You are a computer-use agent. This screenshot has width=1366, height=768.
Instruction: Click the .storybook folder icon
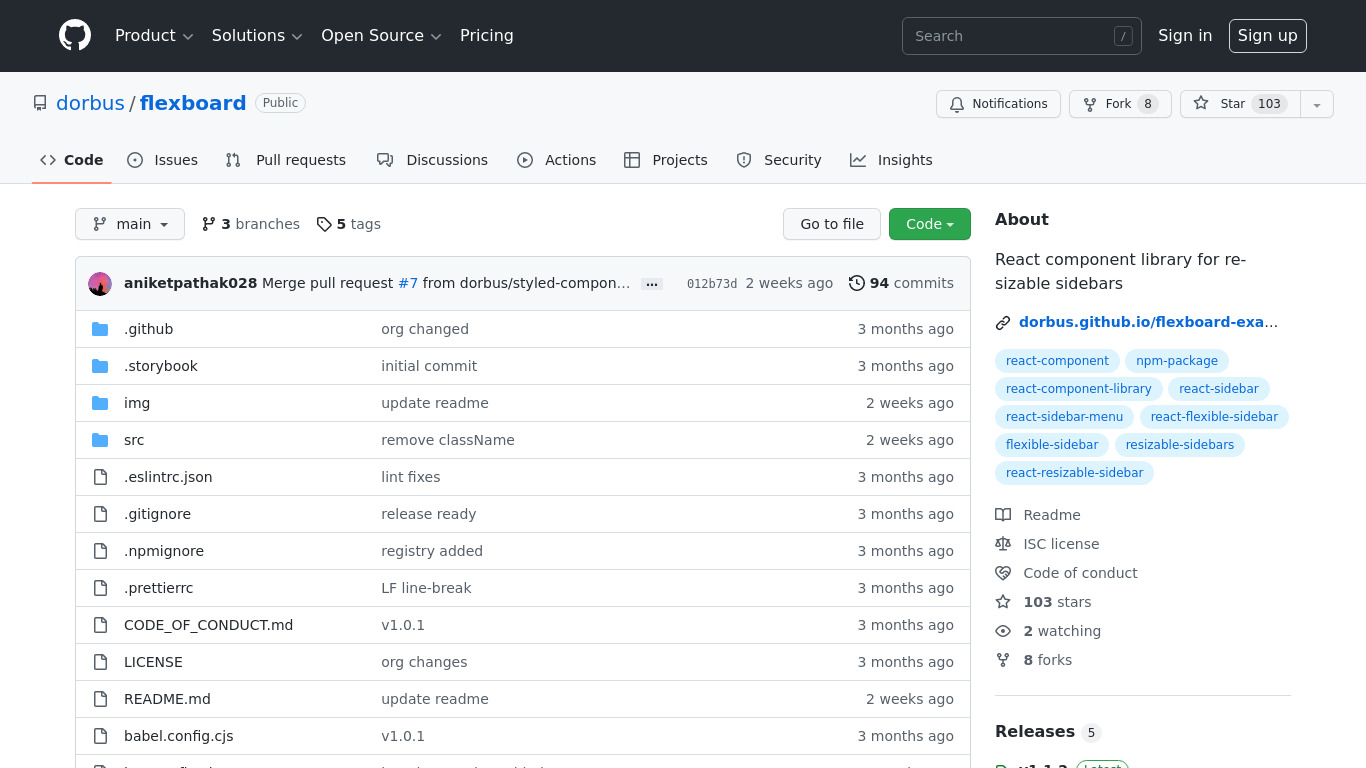pyautogui.click(x=100, y=366)
